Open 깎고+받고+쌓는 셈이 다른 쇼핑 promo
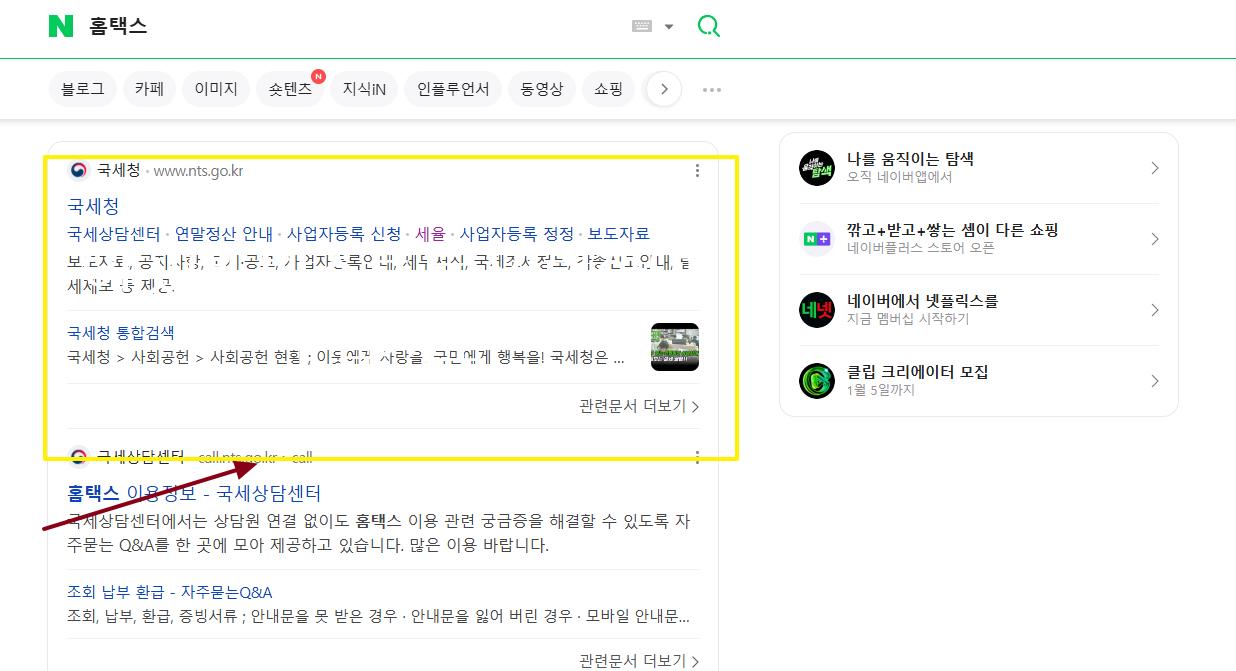This screenshot has width=1236, height=671. tap(979, 239)
